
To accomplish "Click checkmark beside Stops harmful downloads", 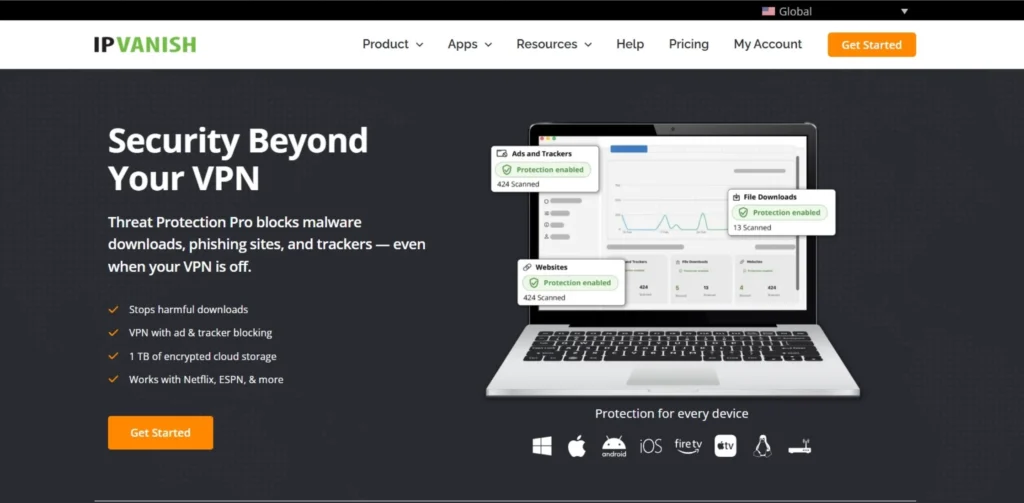I will [114, 310].
